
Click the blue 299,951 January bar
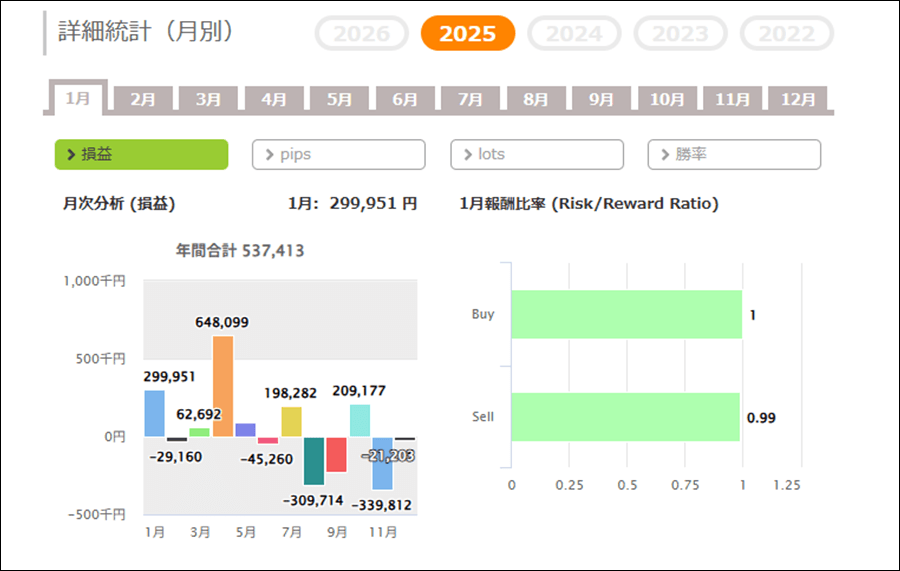point(154,413)
